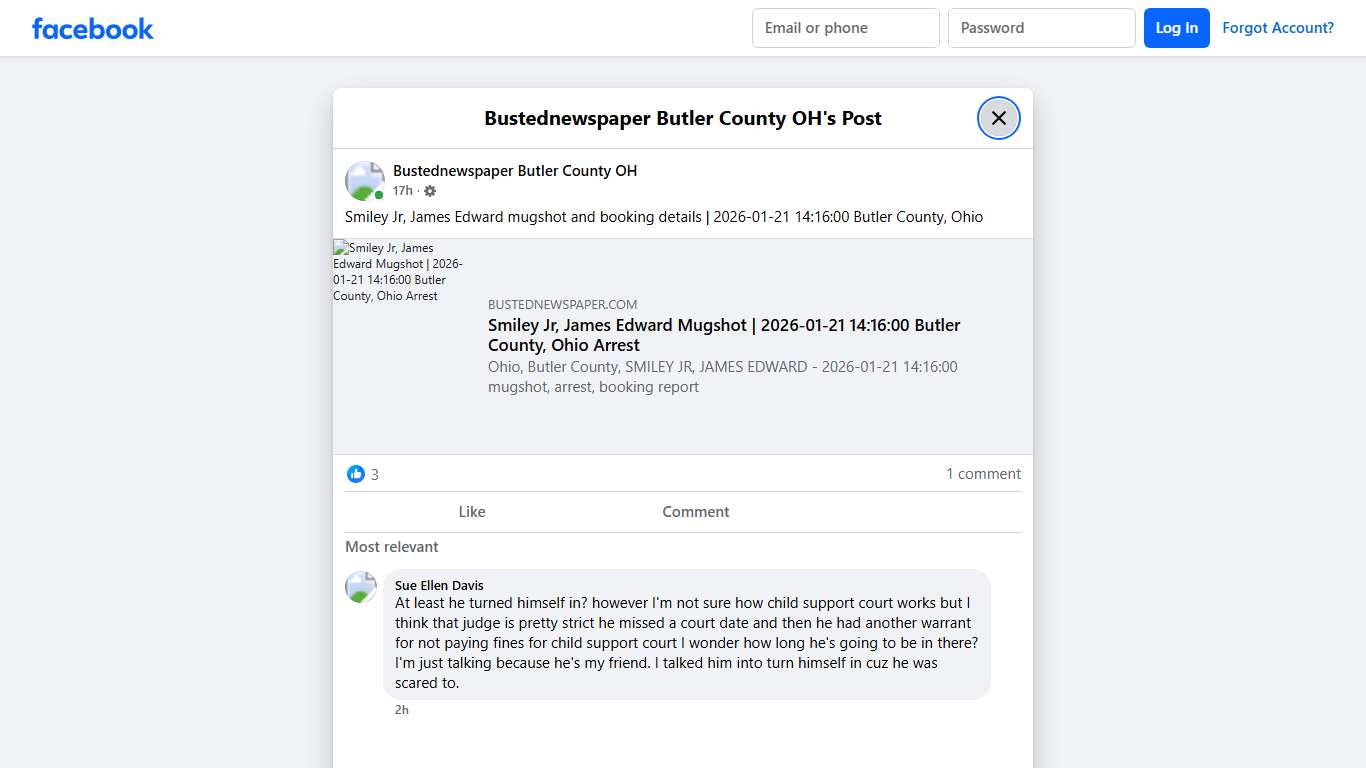Click the blue thumbs-up reactions icon
Screen dimensions: 1366x768
[356, 473]
